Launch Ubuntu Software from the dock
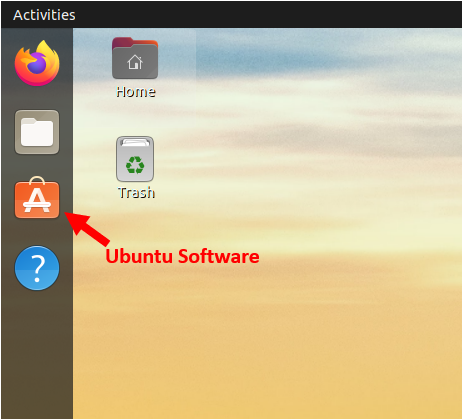This screenshot has width=462, height=419. click(37, 198)
